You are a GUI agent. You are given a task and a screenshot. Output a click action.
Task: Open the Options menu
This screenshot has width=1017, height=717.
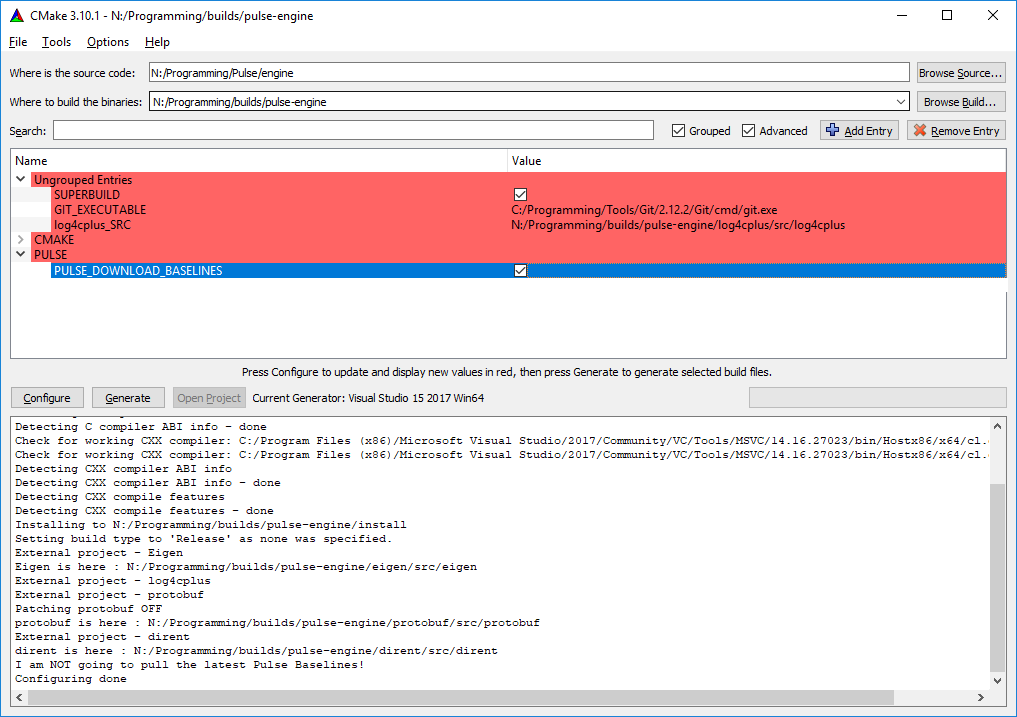(x=107, y=42)
